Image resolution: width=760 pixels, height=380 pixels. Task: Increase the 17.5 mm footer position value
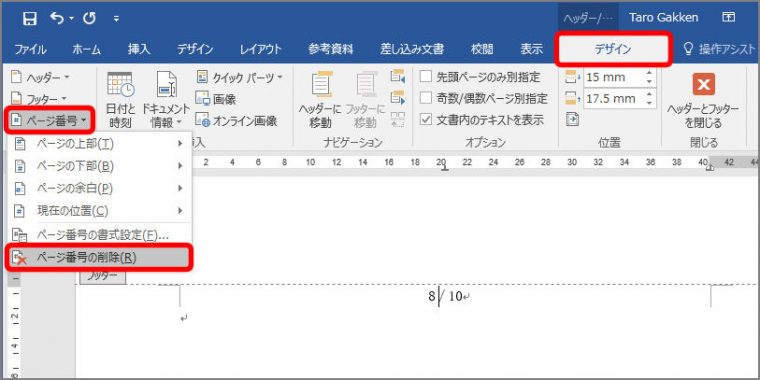[649, 95]
